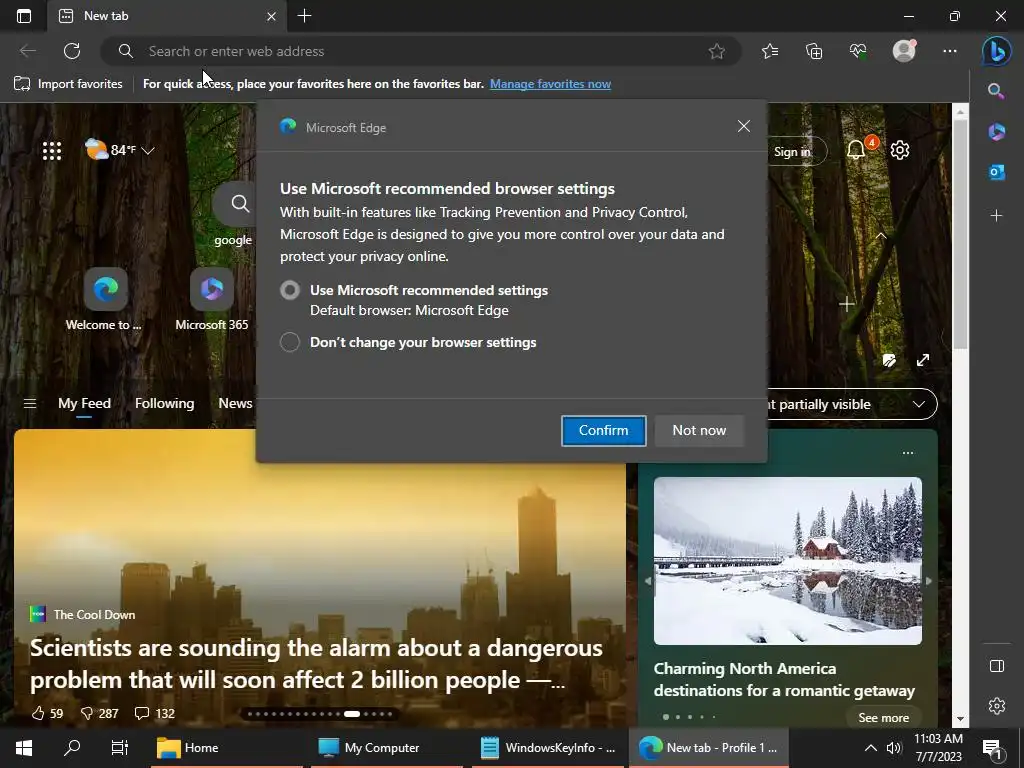The width and height of the screenshot is (1024, 768).
Task: Open the profile avatar icon
Action: 904,51
